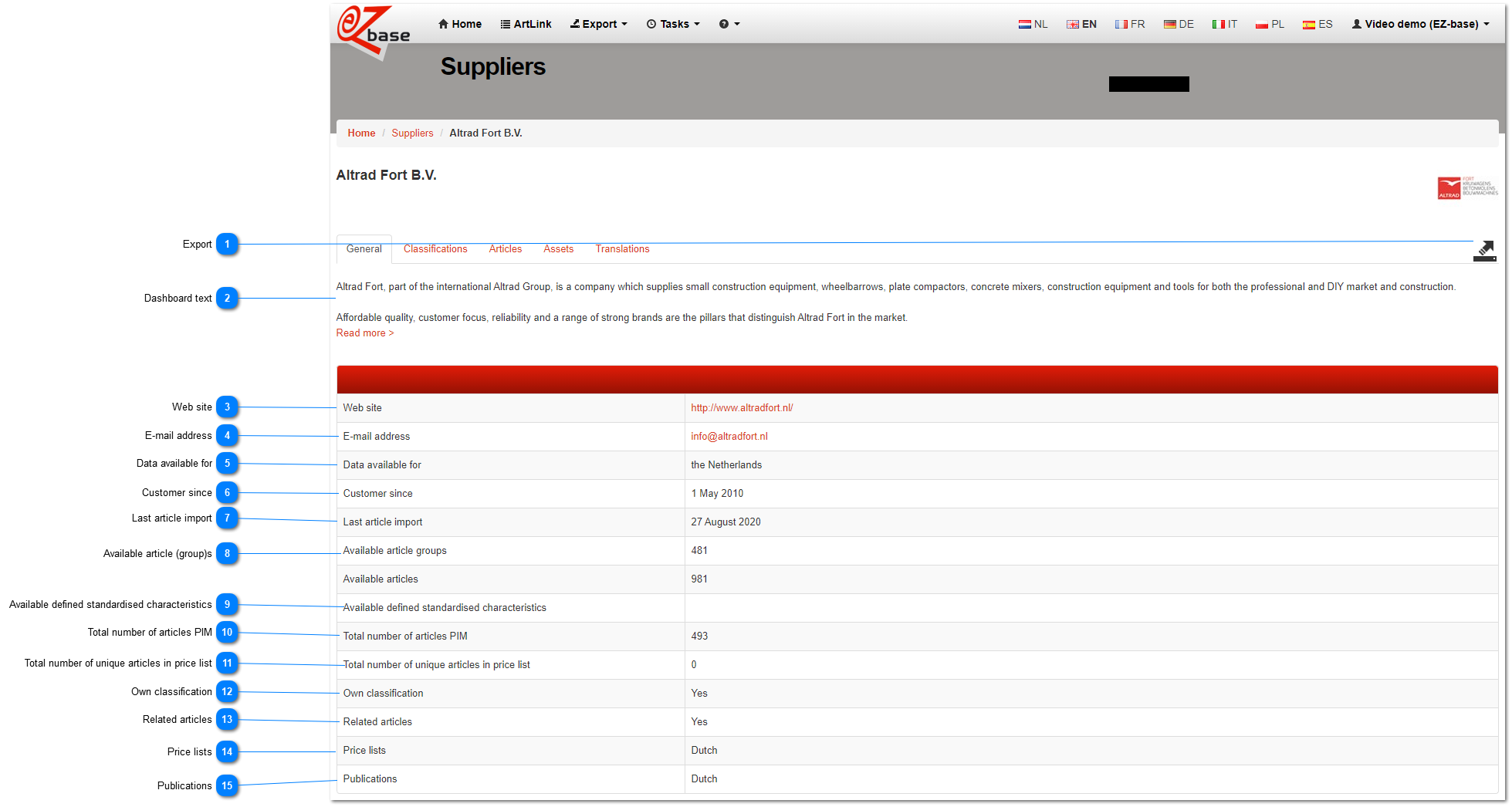Click the Altrad supplier logo

tap(1467, 188)
